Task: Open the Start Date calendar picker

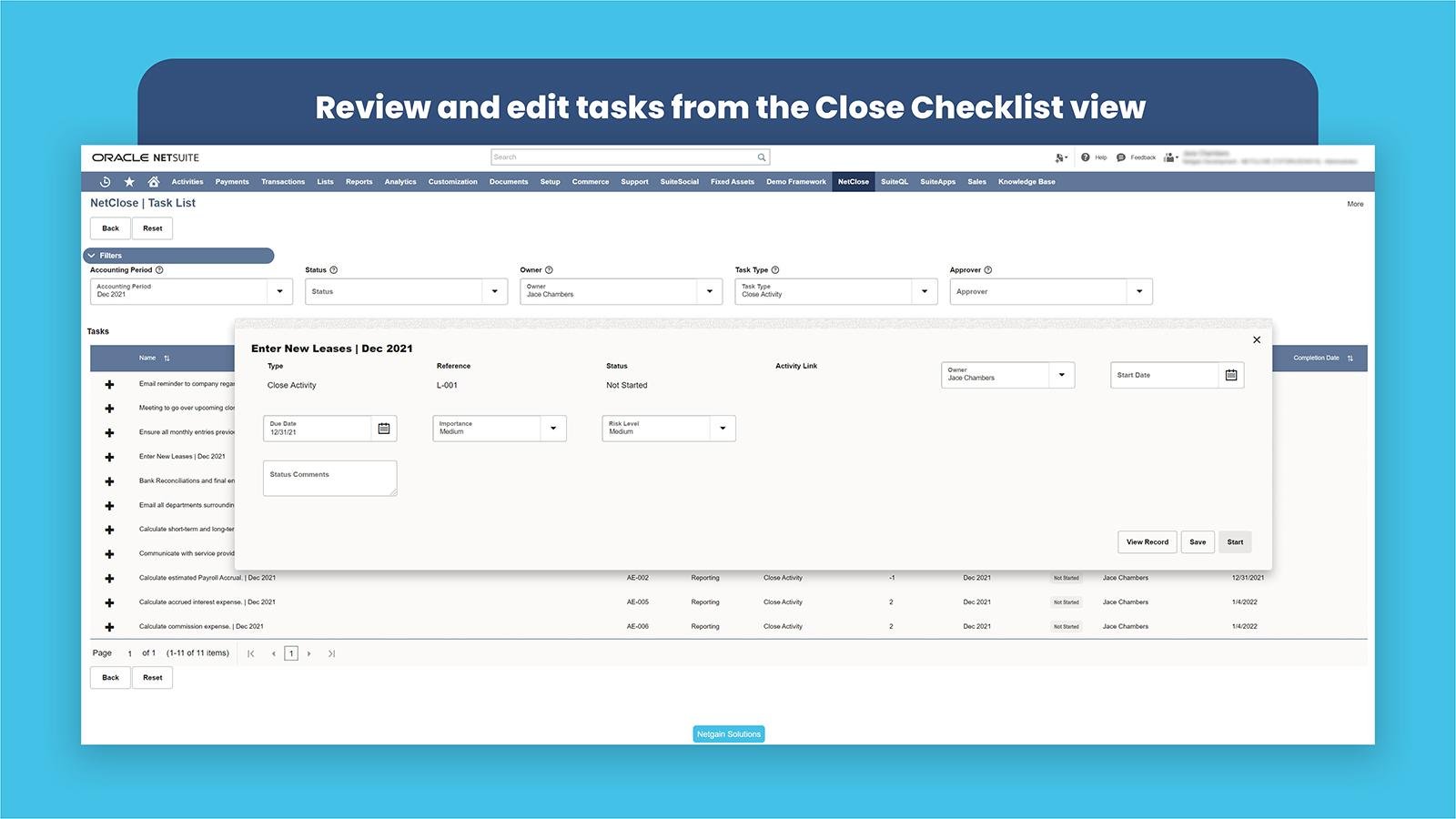Action: [x=1231, y=375]
